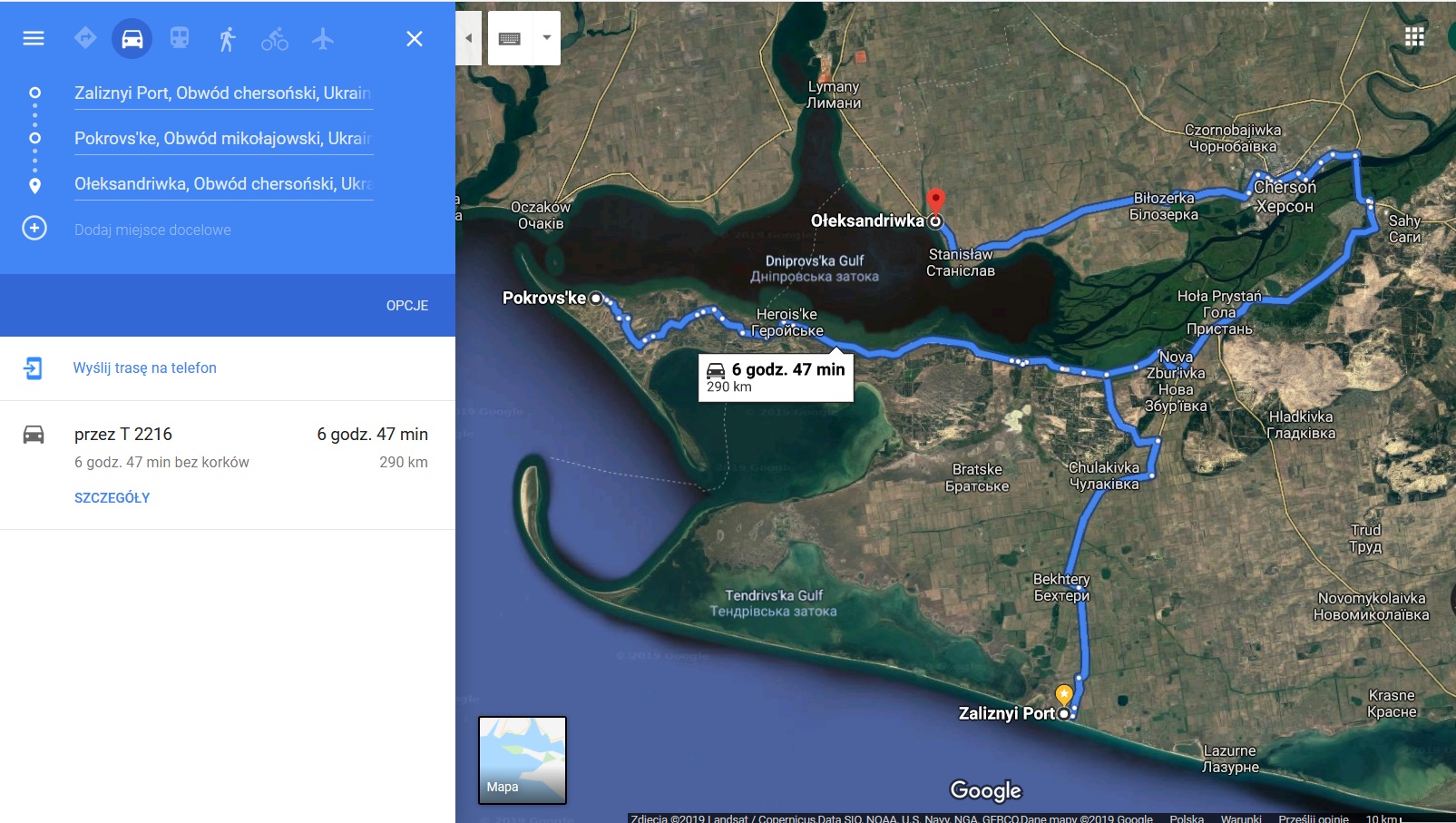
Task: Edit the Zaliznyi Port starting point field
Action: tap(224, 93)
